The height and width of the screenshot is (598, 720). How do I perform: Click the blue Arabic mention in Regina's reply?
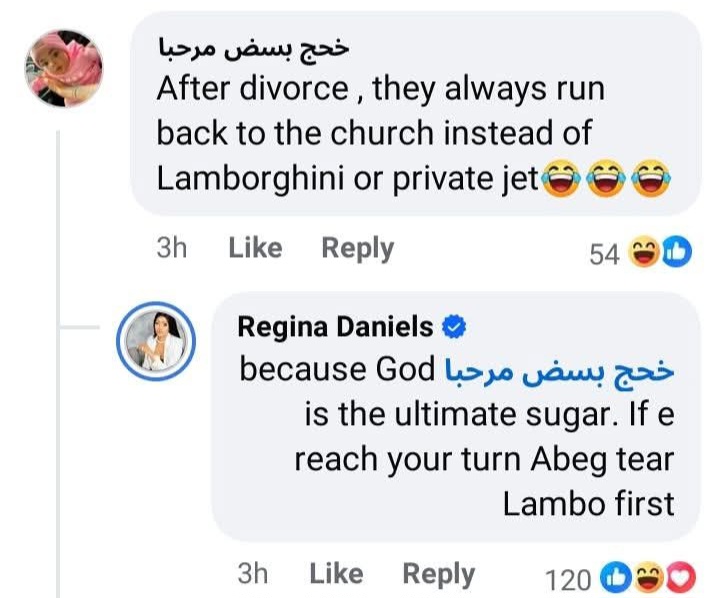[559, 370]
